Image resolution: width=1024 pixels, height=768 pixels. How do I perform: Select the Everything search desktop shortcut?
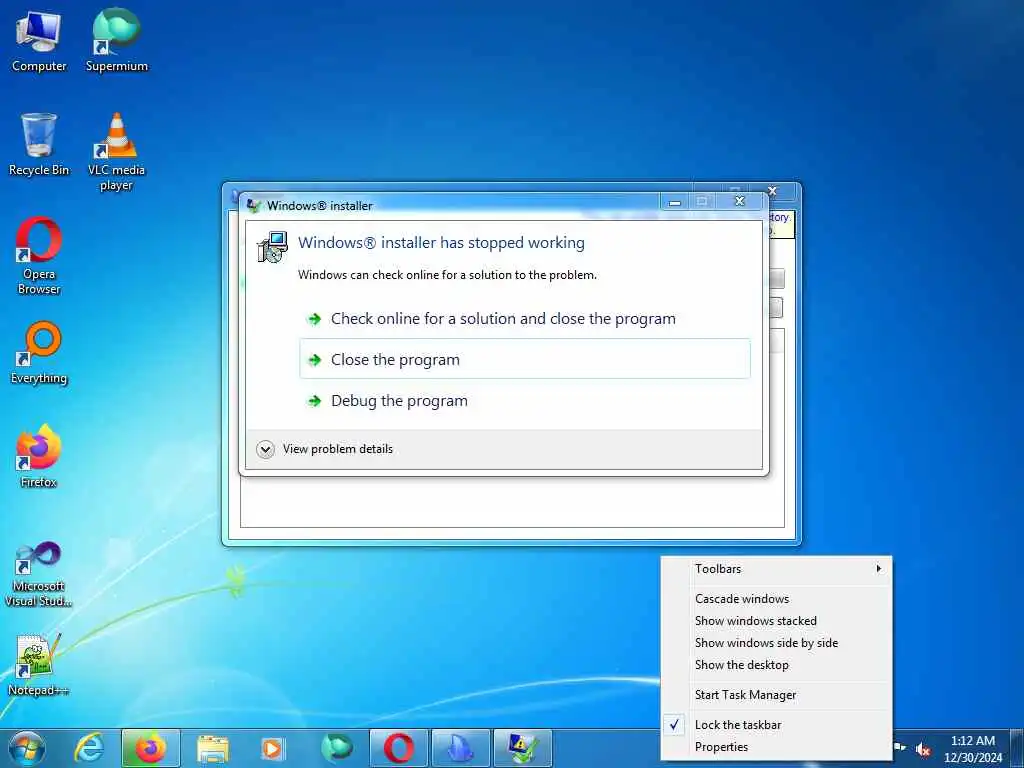(39, 353)
